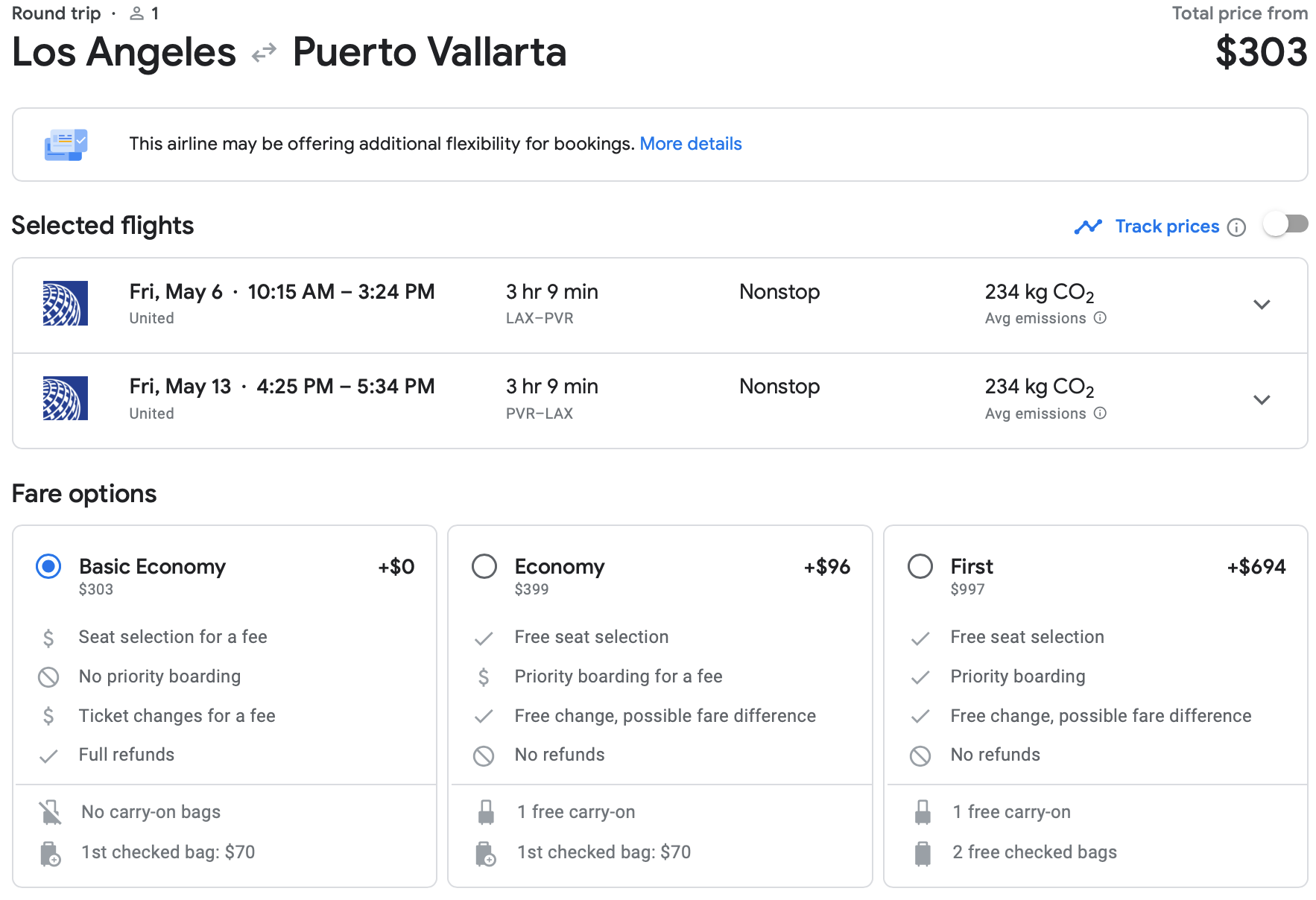Enable the Track prices toggle switch
Viewport: 1316px width, 900px height.
pyautogui.click(x=1285, y=225)
